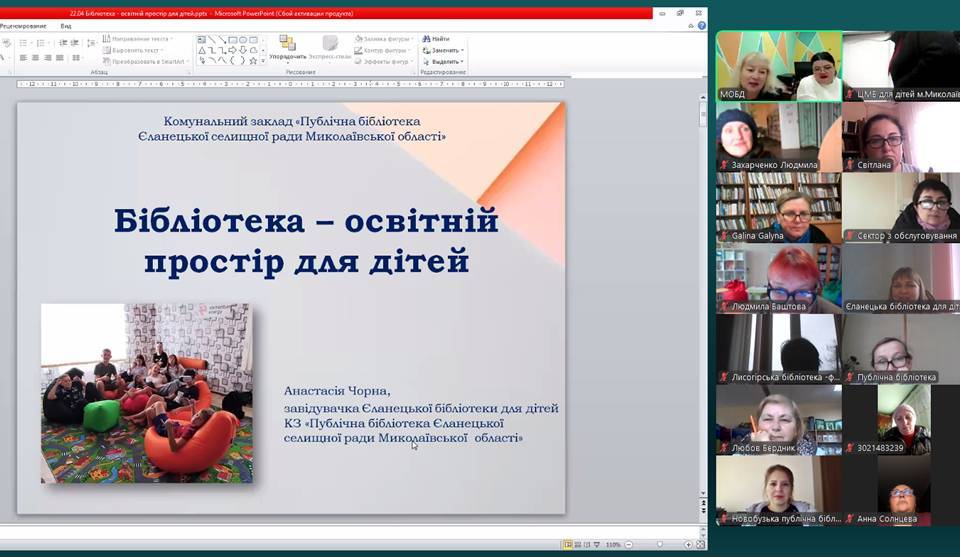The image size is (960, 557).
Task: Open the Вид (View) ribbon tab
Action: (x=66, y=25)
